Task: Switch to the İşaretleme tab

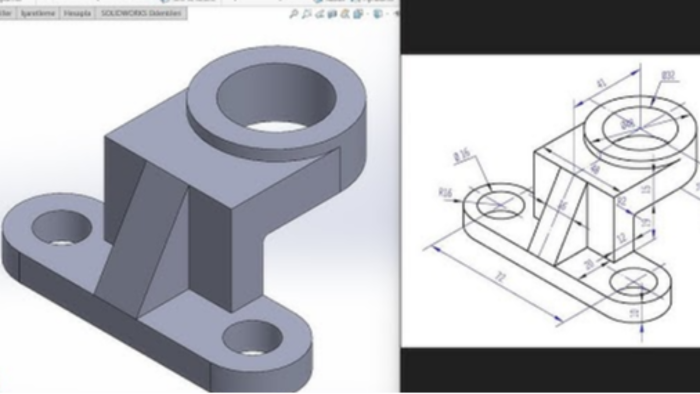Action: (38, 13)
